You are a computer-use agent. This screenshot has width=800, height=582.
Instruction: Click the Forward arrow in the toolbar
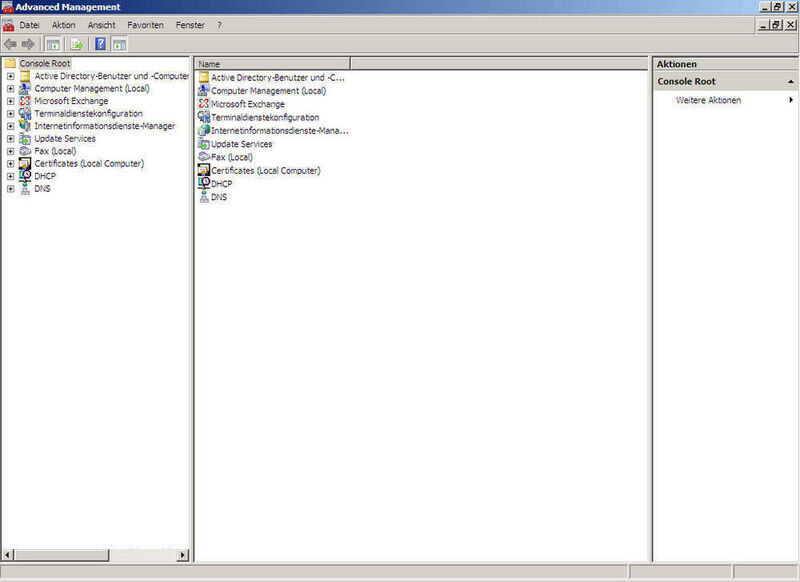28,44
